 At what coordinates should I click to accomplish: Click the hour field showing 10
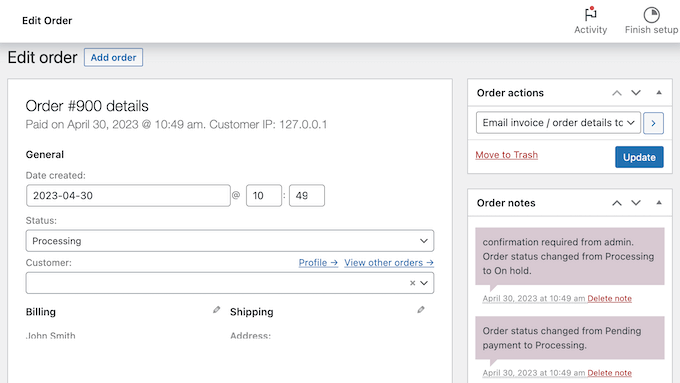(264, 196)
